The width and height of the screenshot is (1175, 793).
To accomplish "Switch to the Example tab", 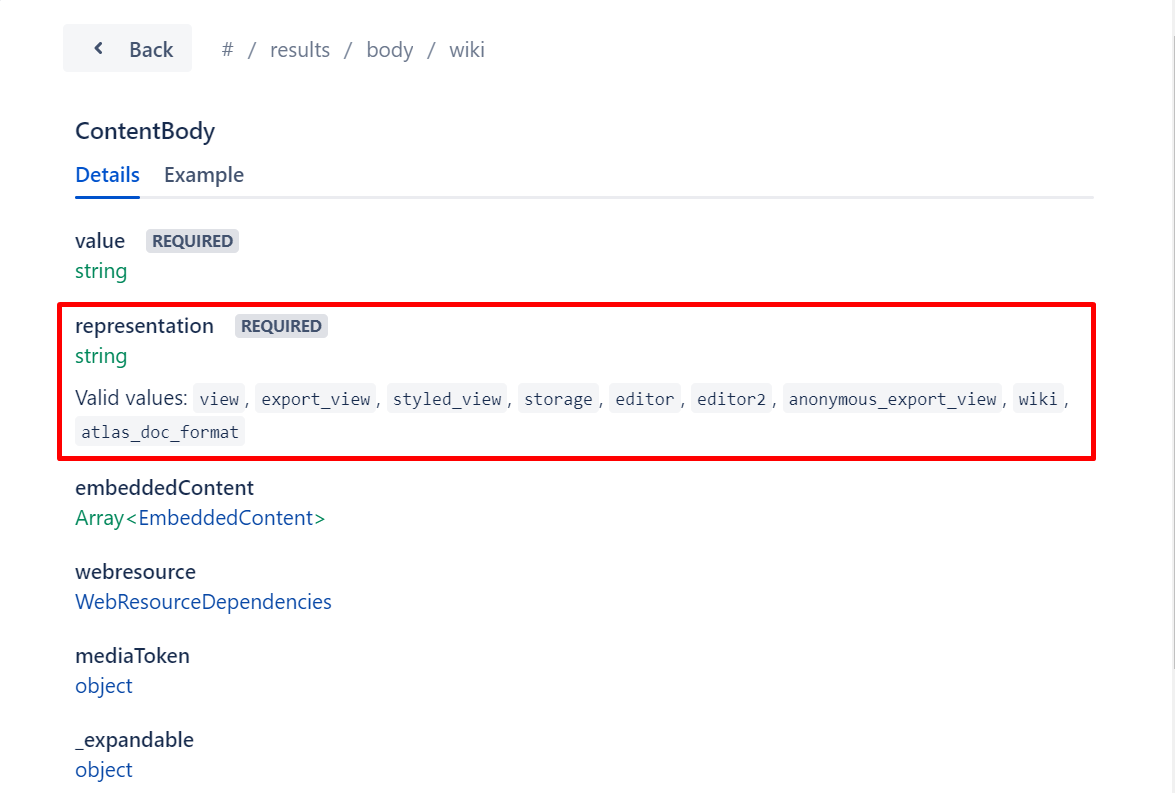I will [x=203, y=174].
